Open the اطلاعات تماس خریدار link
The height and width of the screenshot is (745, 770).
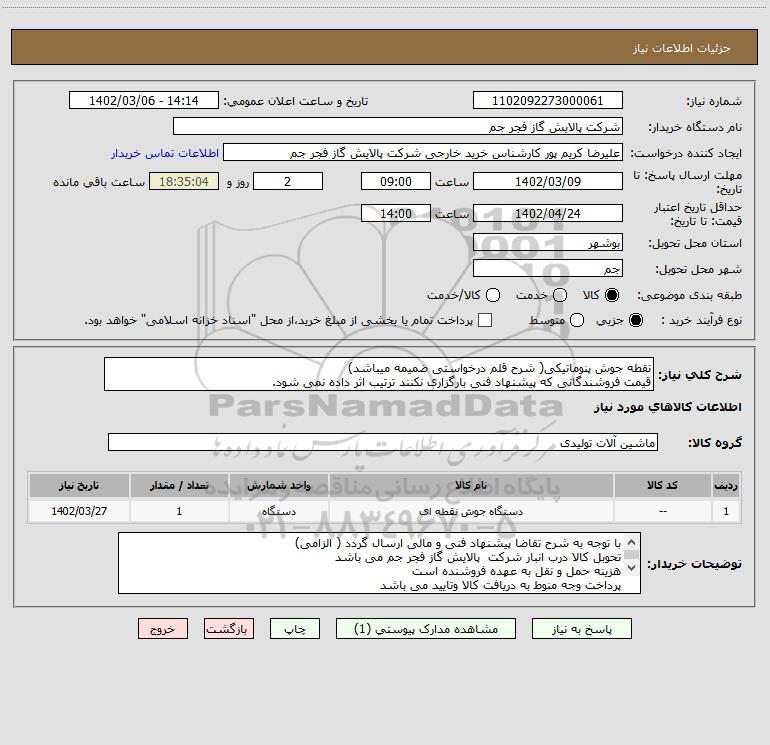click(165, 153)
